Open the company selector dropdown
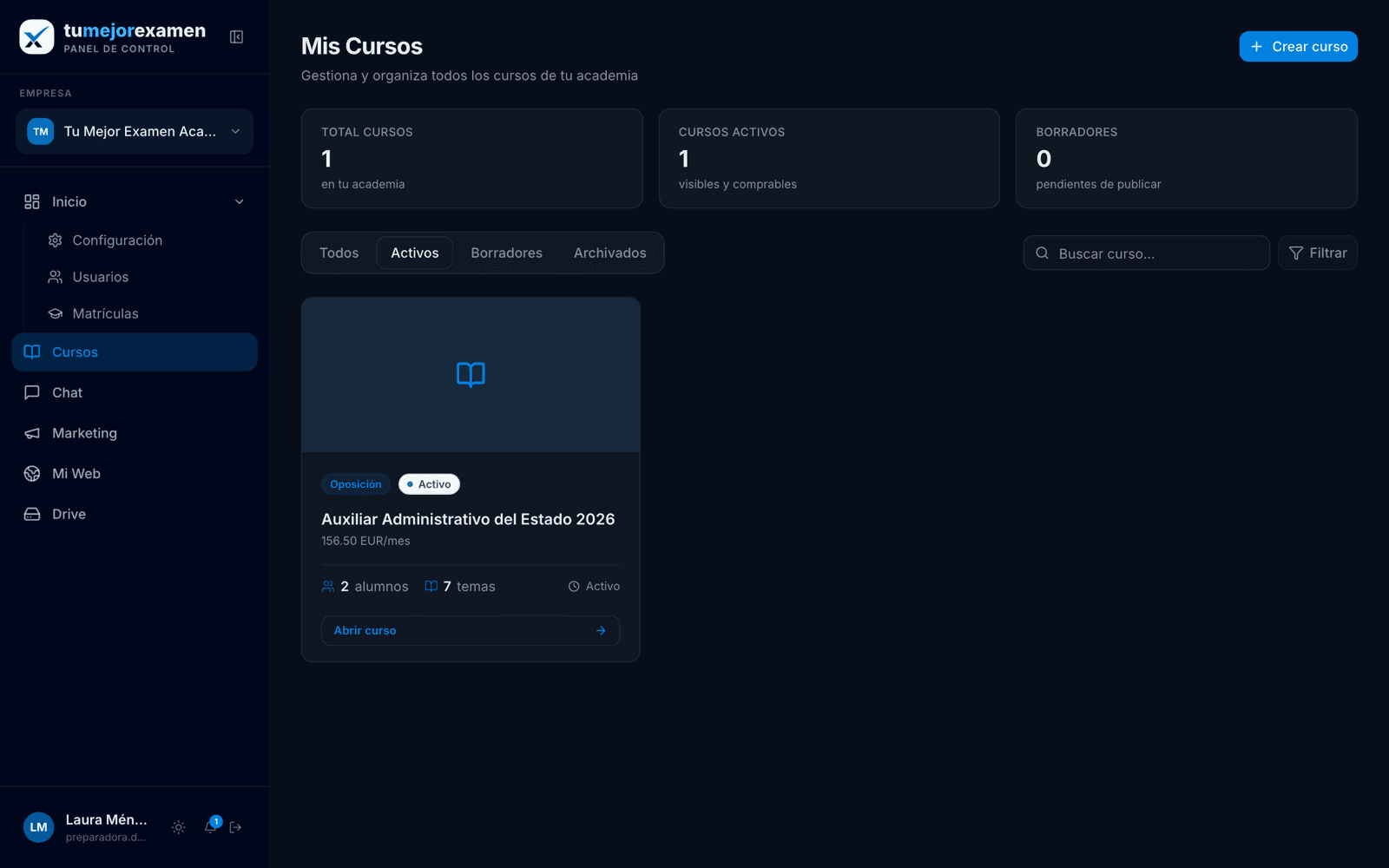Viewport: 1389px width, 868px height. tap(135, 131)
